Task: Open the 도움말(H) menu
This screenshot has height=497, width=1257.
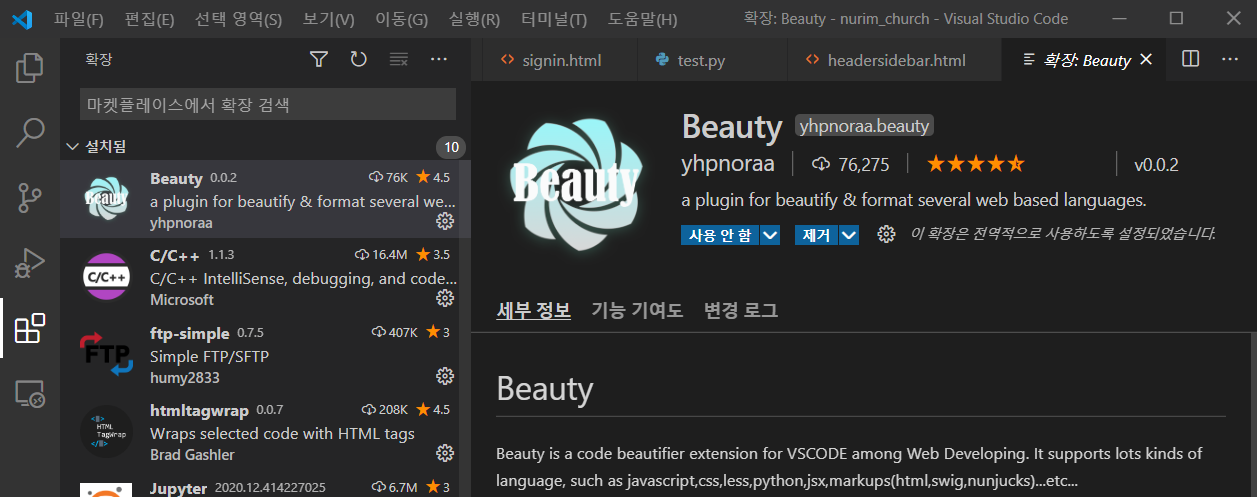Action: tap(642, 19)
